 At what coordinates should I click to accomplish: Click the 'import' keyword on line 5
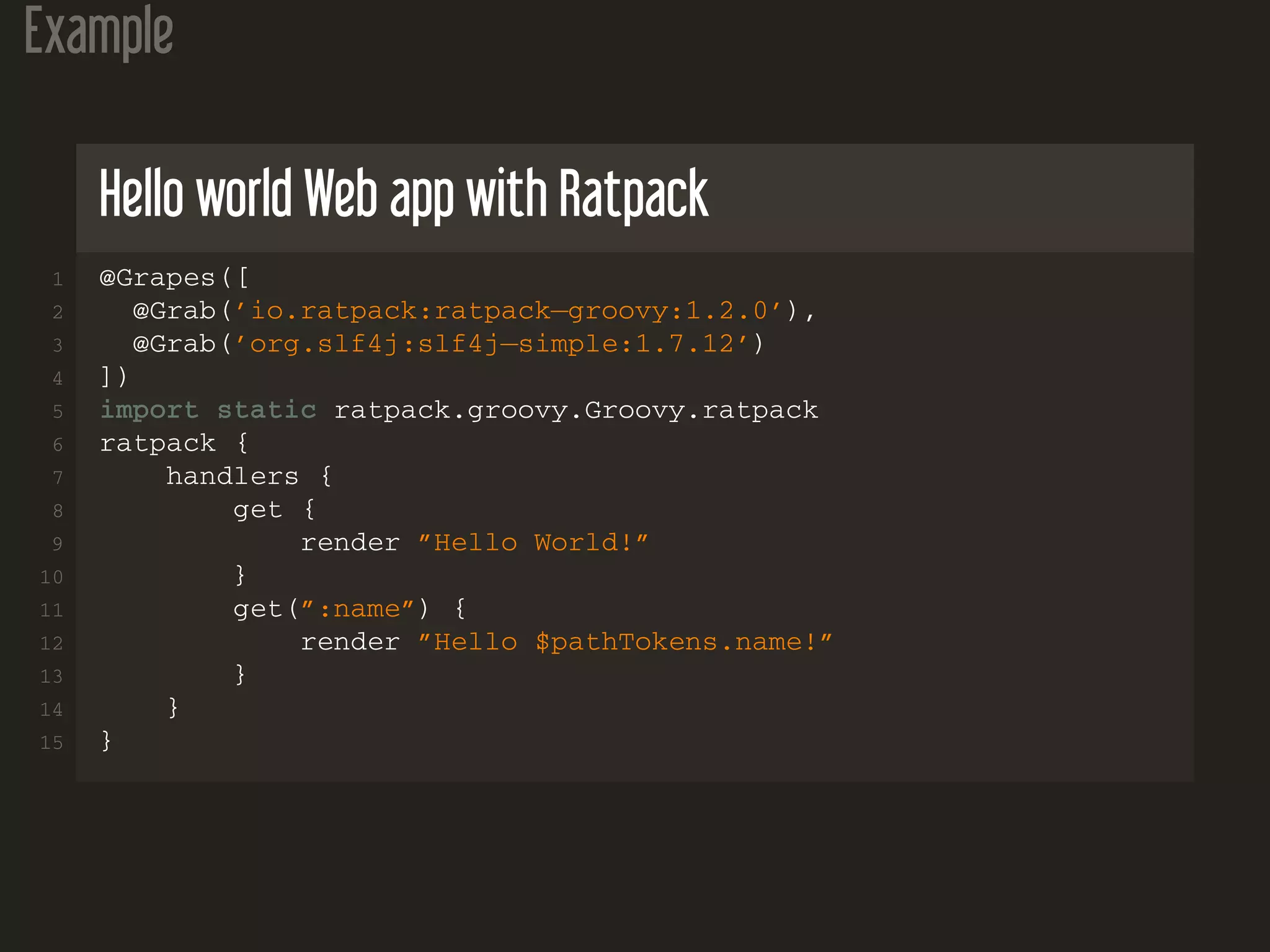[x=149, y=410]
